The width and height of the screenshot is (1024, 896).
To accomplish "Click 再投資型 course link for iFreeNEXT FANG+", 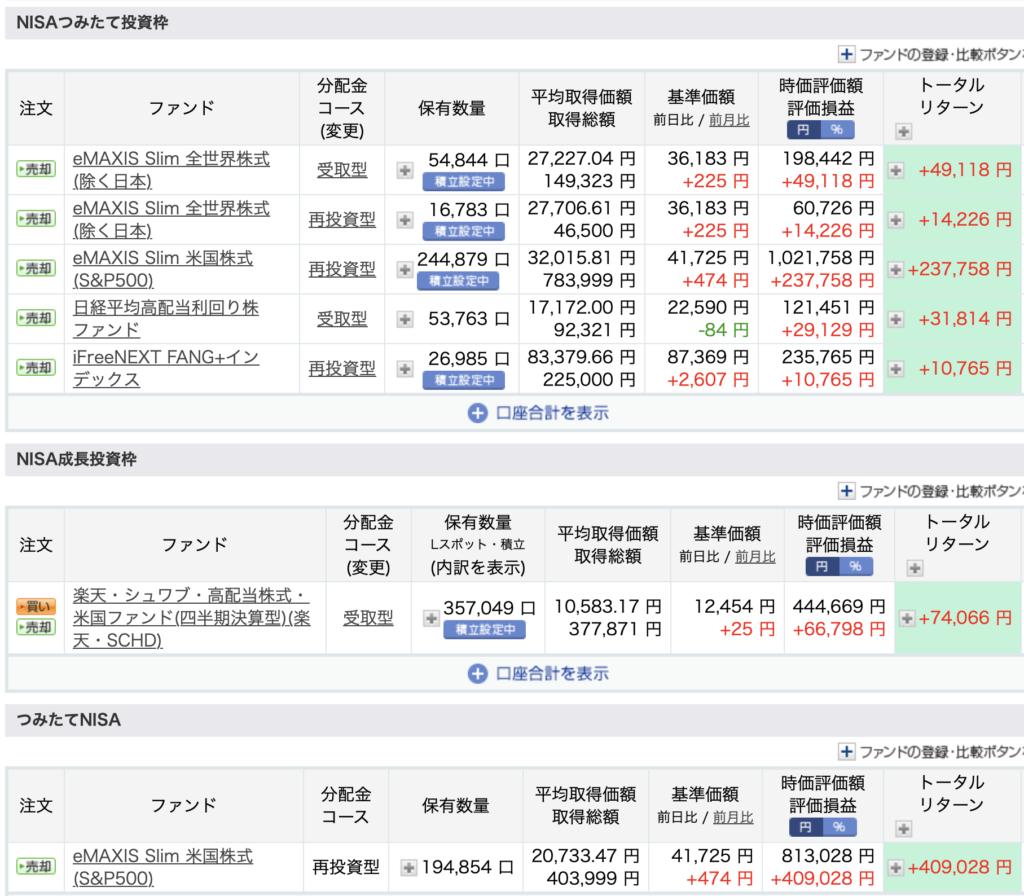I will (342, 368).
